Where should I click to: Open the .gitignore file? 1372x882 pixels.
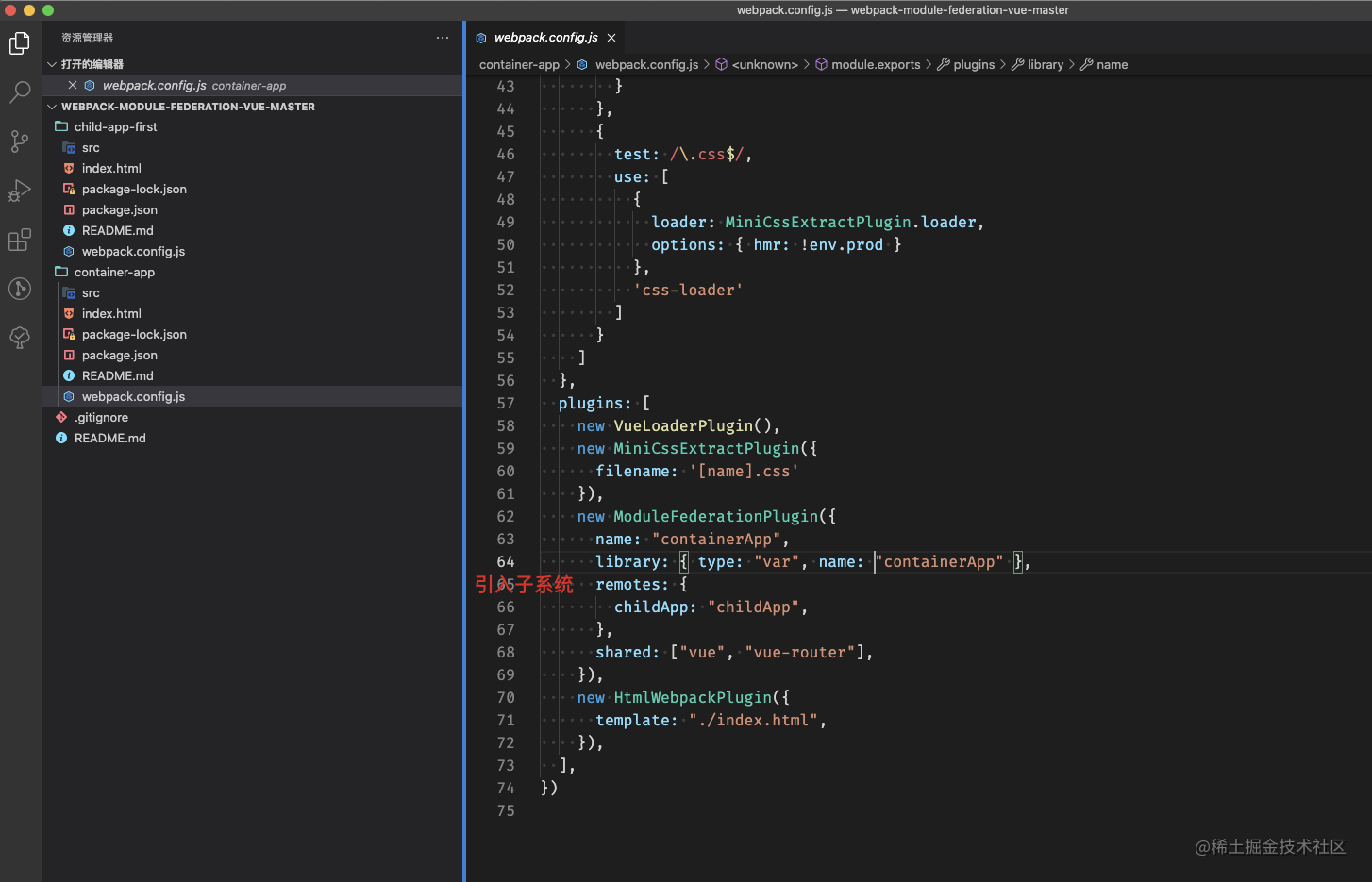point(253,417)
